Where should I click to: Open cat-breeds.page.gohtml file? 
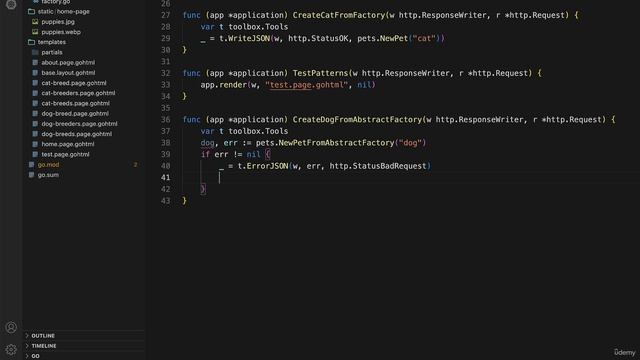click(x=76, y=103)
